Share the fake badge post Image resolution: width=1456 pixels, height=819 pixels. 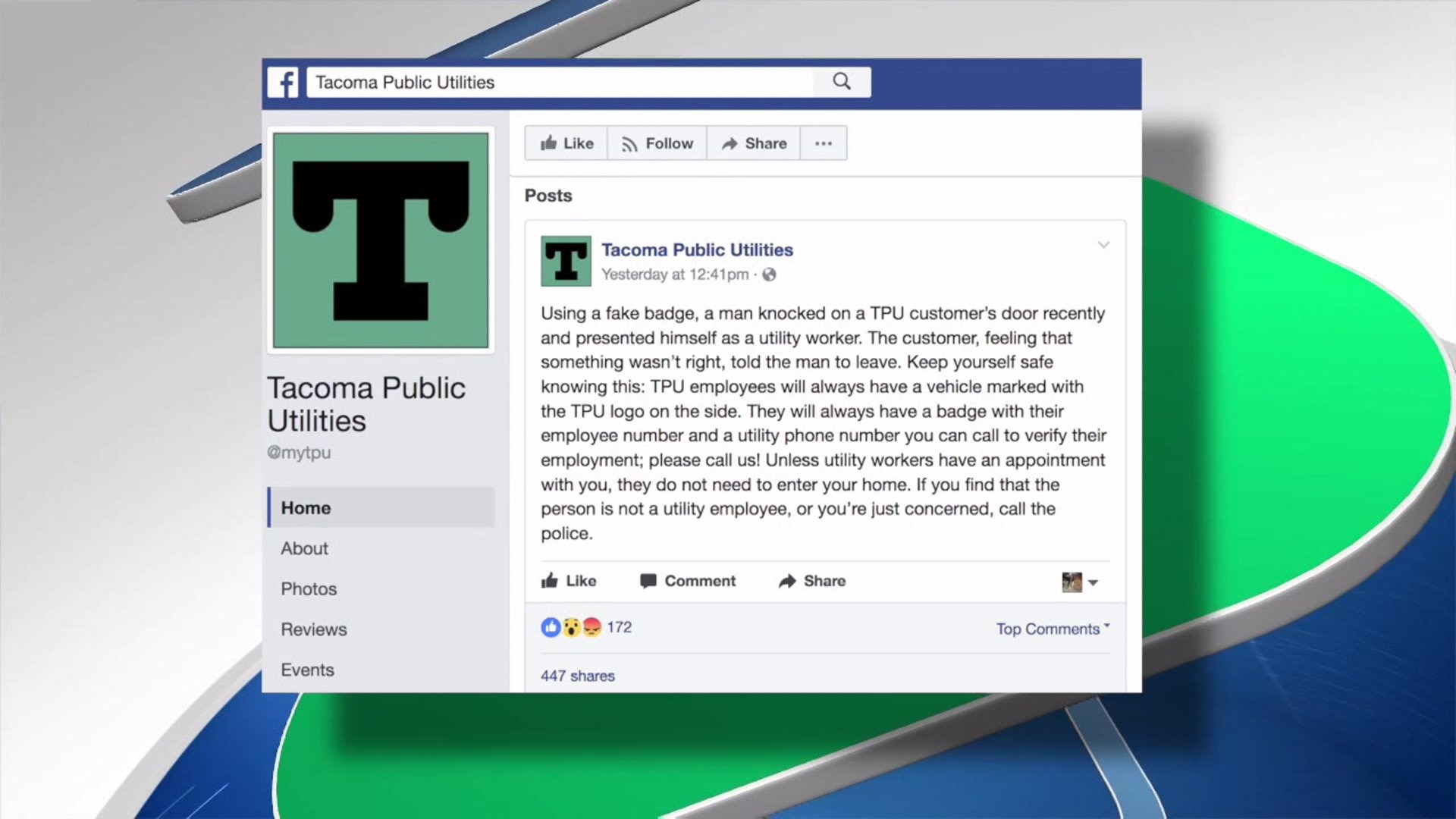pos(812,581)
